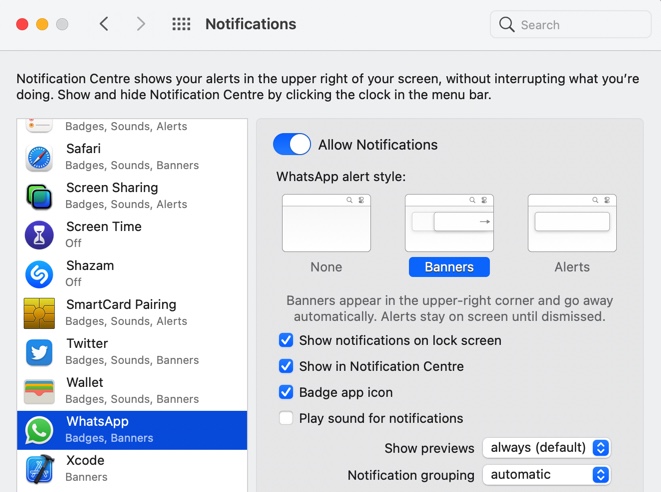Select the Xcode row name
Viewport: 661px width, 492px height.
click(x=85, y=460)
